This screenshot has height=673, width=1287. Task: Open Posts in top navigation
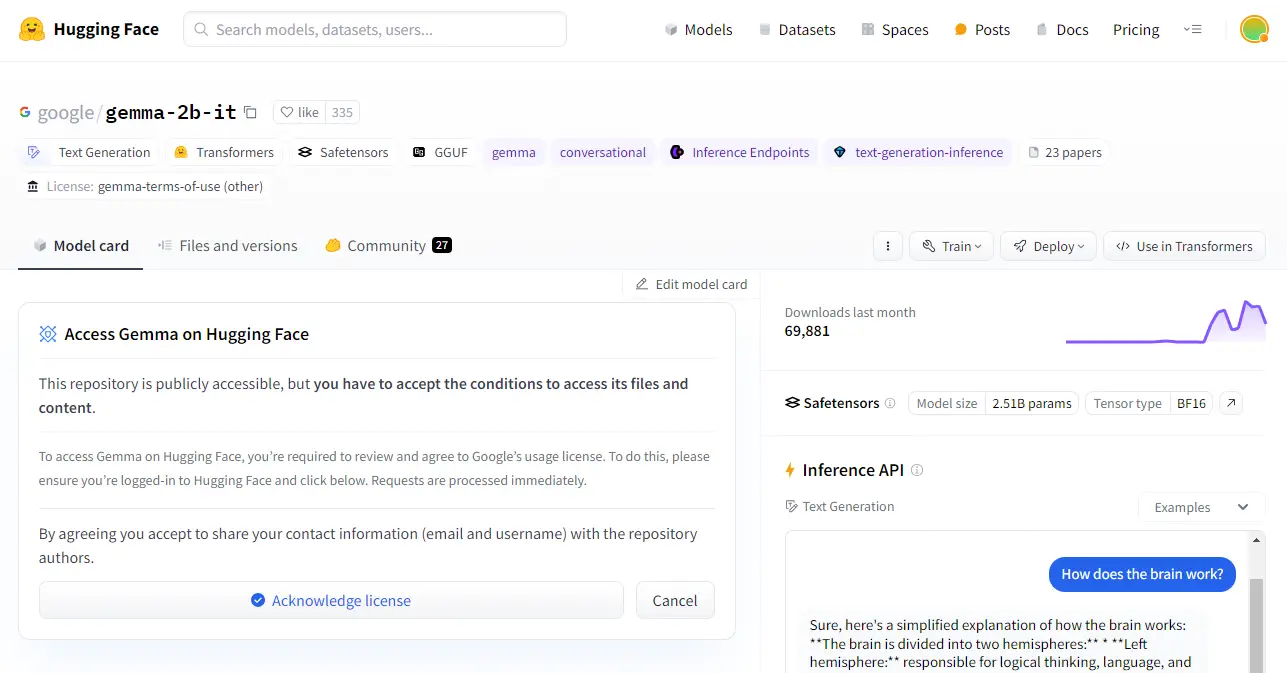coord(982,30)
